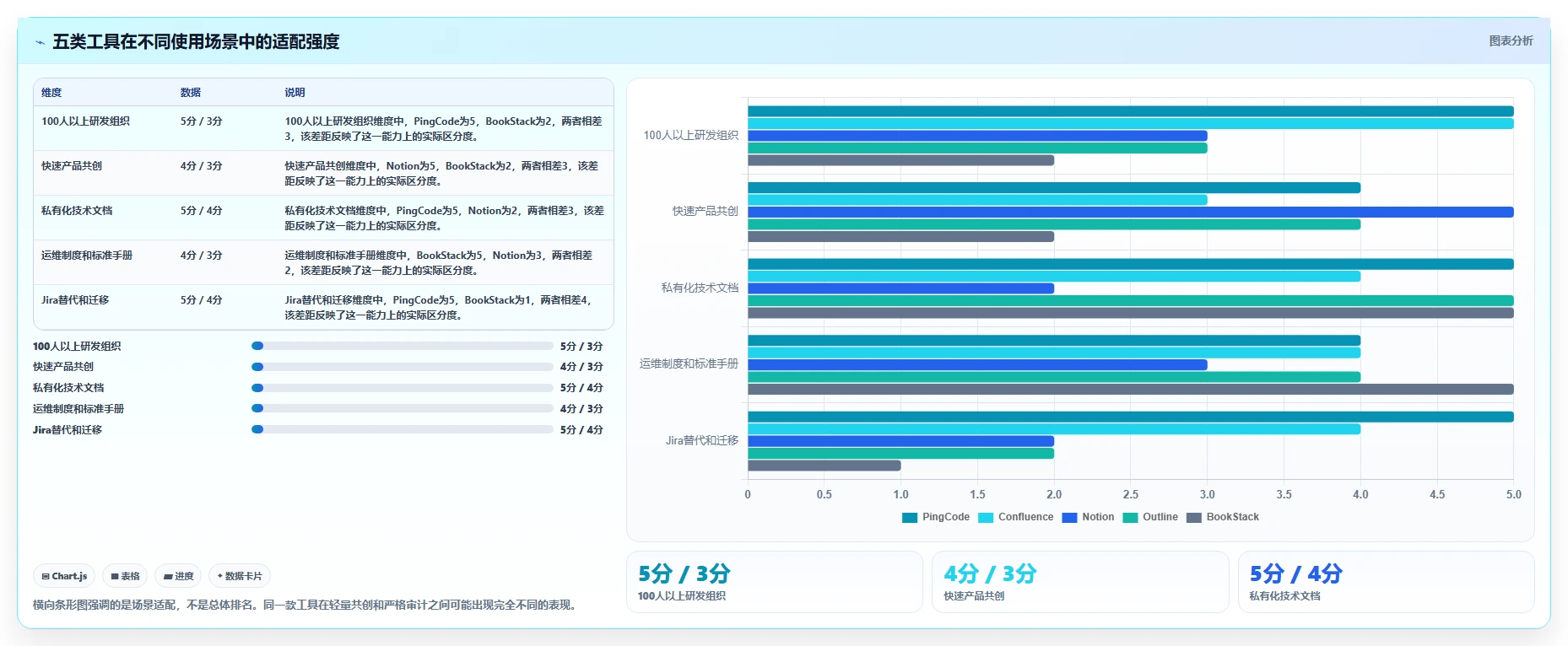Click the chart axis label 100人以上研发组织
Image resolution: width=1568 pixels, height=646 pixels.
point(690,135)
